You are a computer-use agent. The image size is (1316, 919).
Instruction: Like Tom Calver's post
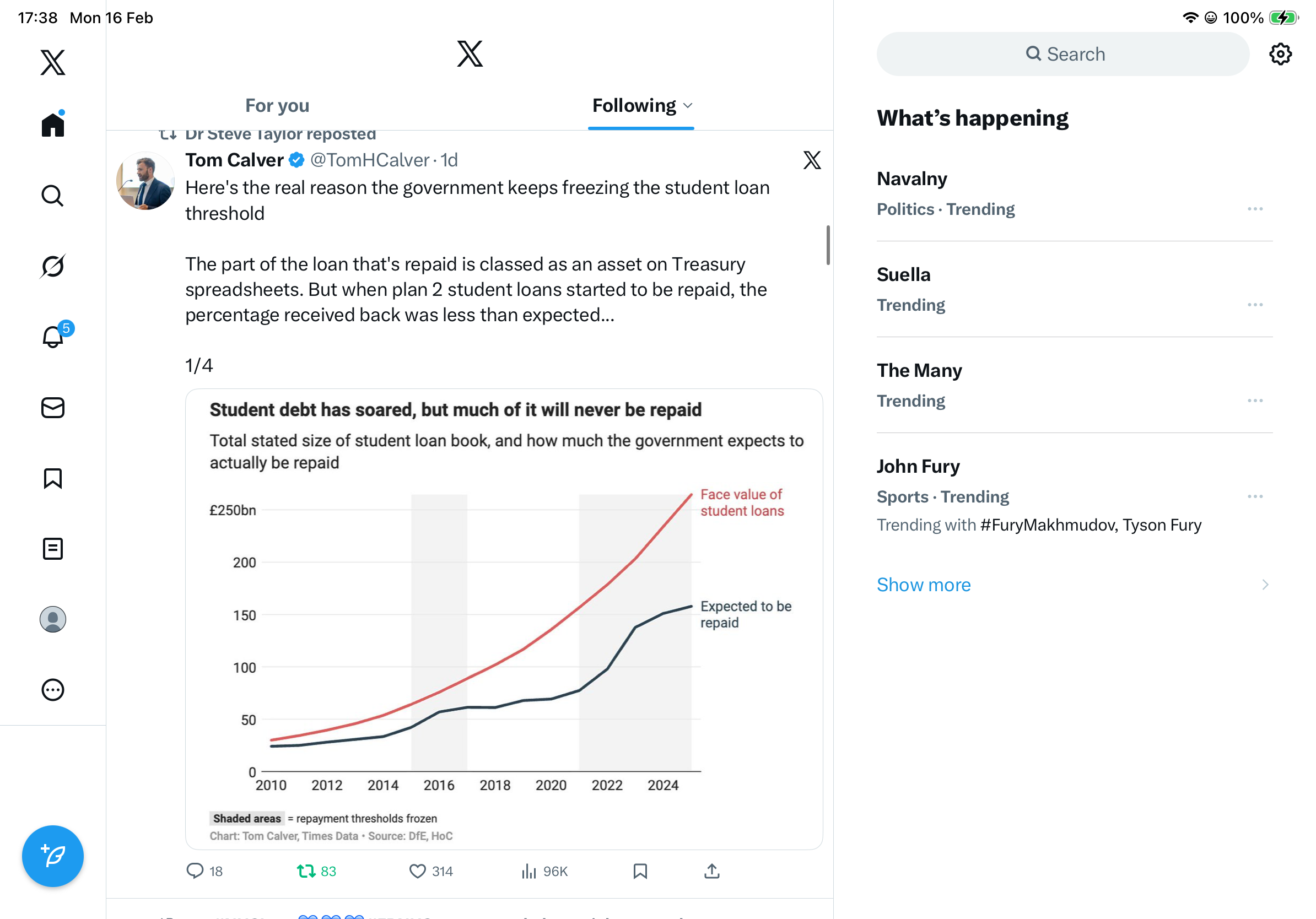(417, 871)
